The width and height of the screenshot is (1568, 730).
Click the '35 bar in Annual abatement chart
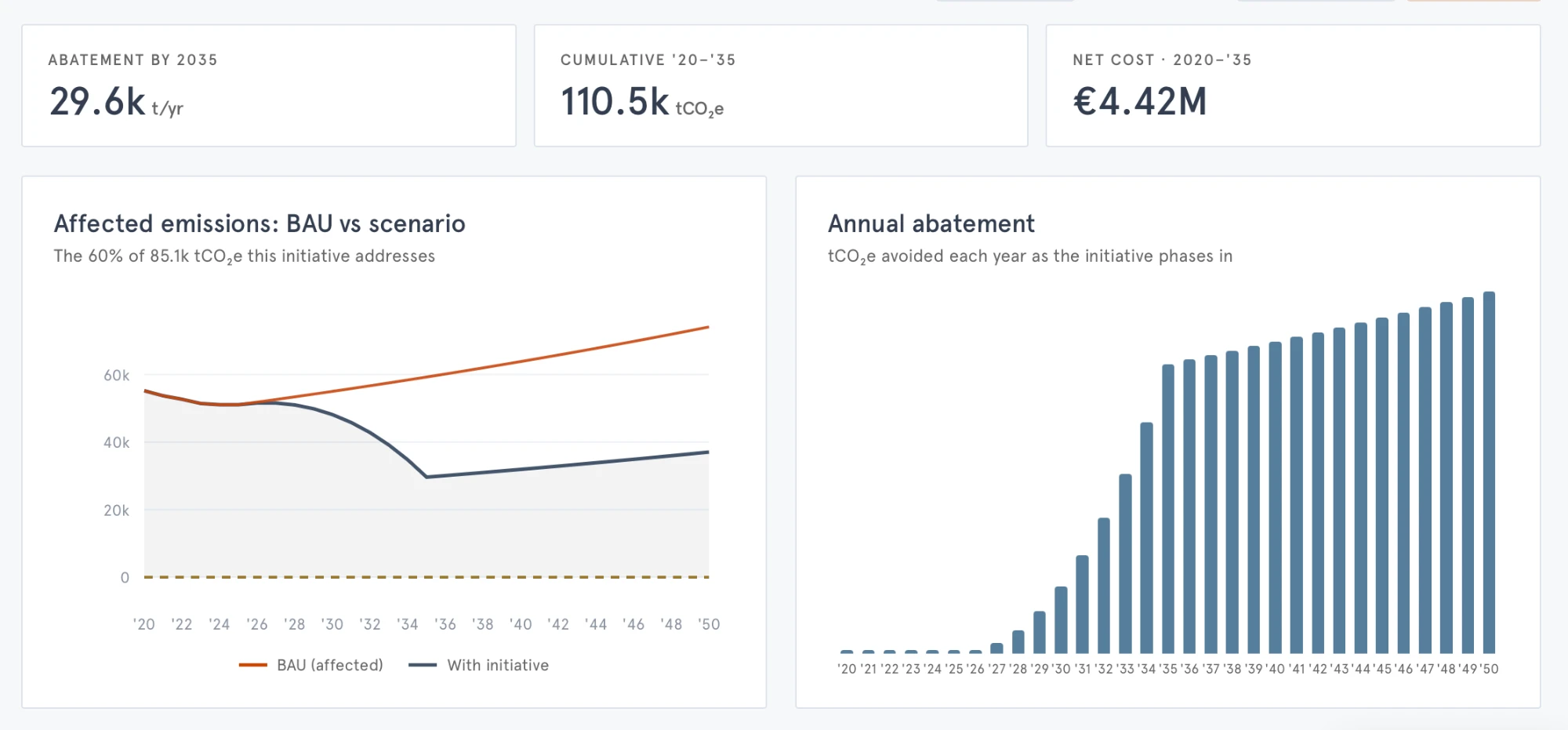pyautogui.click(x=1168, y=509)
